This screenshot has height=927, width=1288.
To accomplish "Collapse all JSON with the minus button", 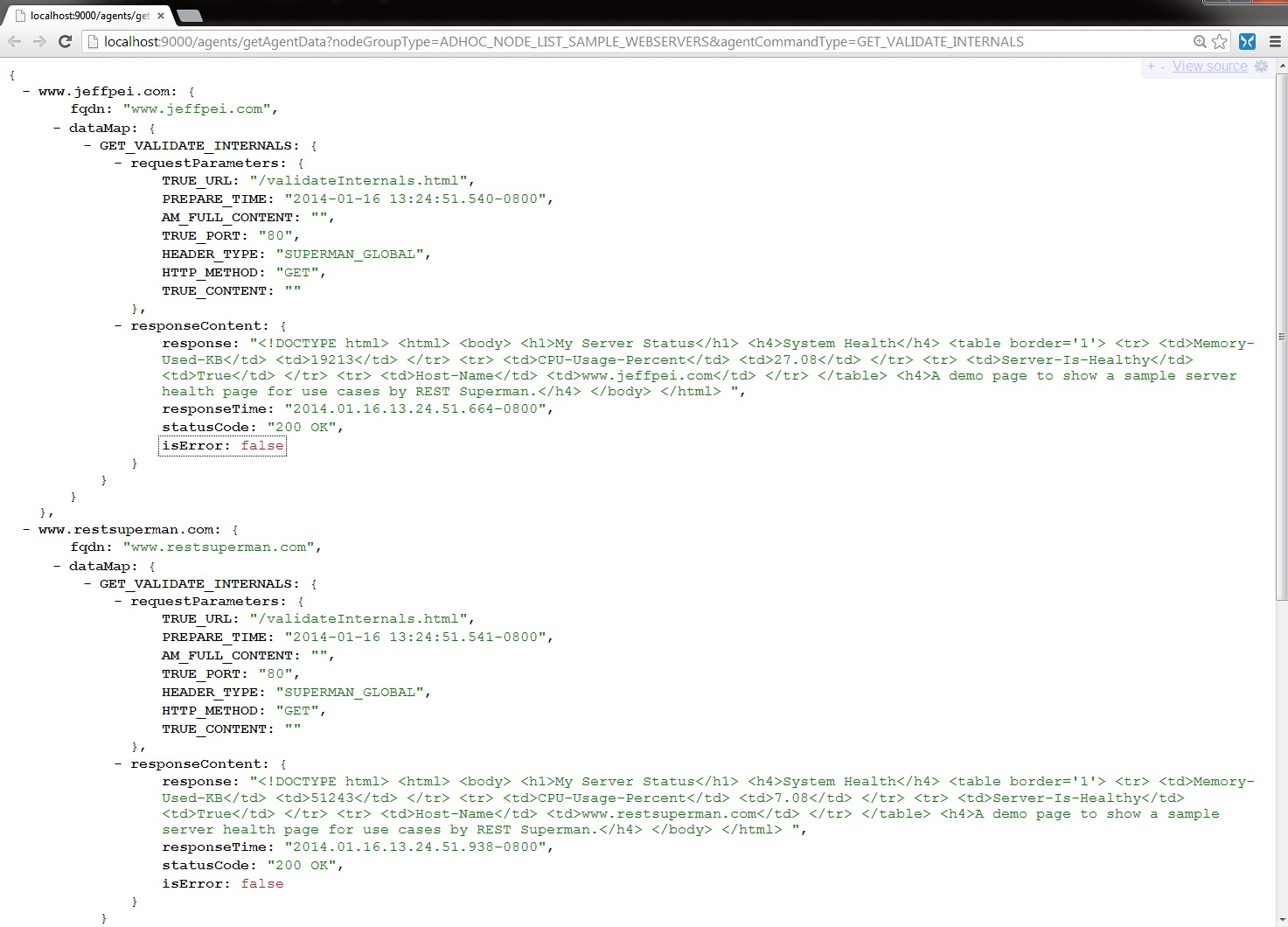I will point(1162,66).
